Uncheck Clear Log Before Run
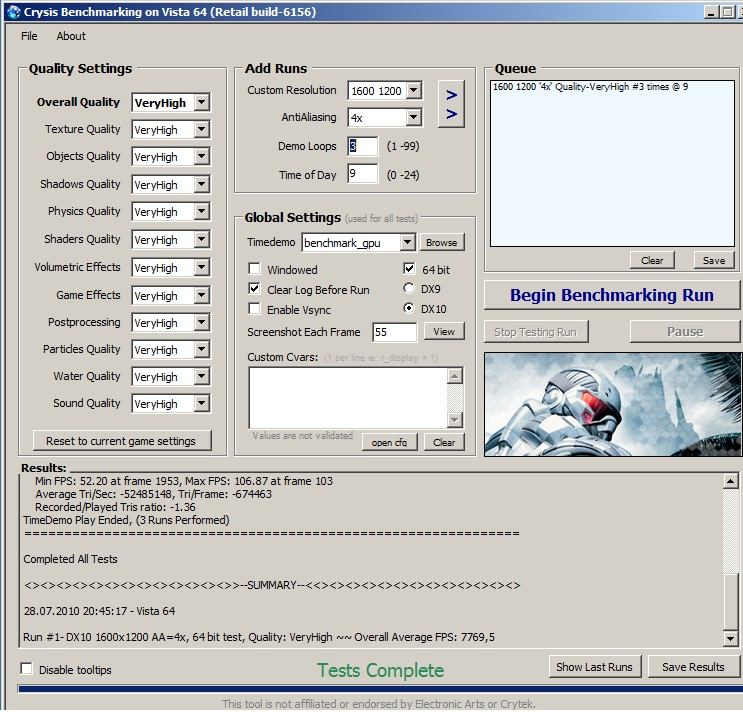The height and width of the screenshot is (712, 743). pyautogui.click(x=254, y=289)
